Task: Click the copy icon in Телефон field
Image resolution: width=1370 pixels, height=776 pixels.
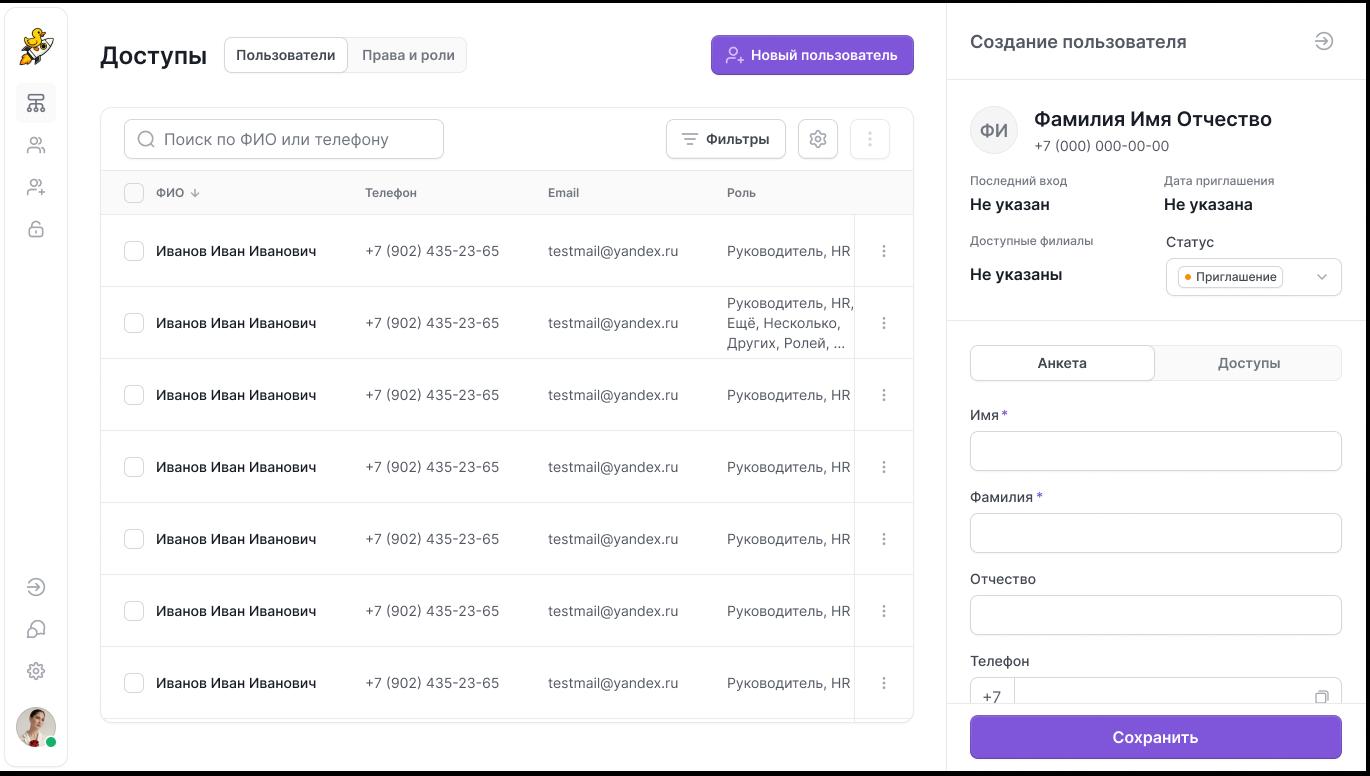Action: click(1322, 696)
